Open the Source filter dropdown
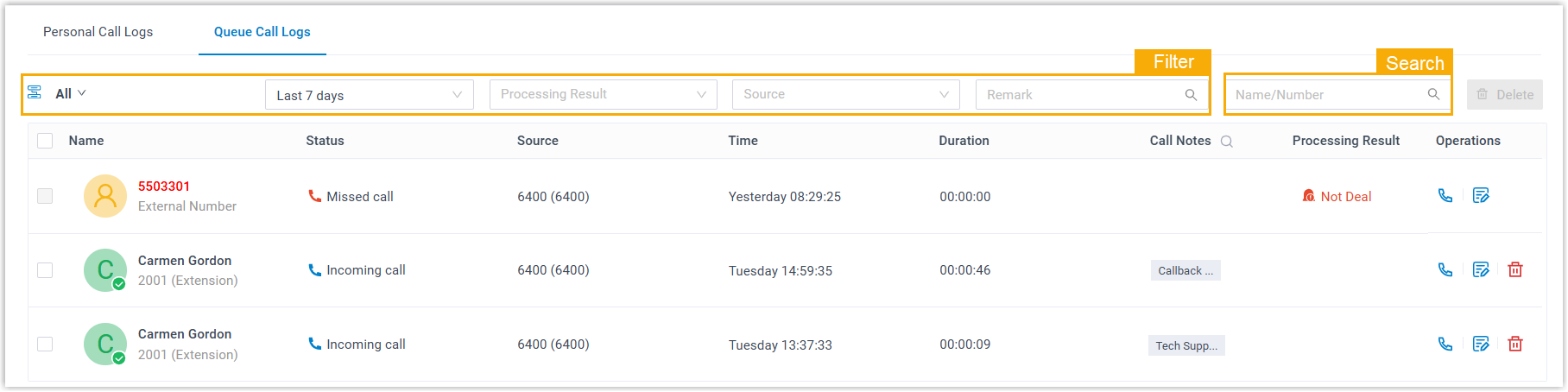1568x392 pixels. [845, 95]
